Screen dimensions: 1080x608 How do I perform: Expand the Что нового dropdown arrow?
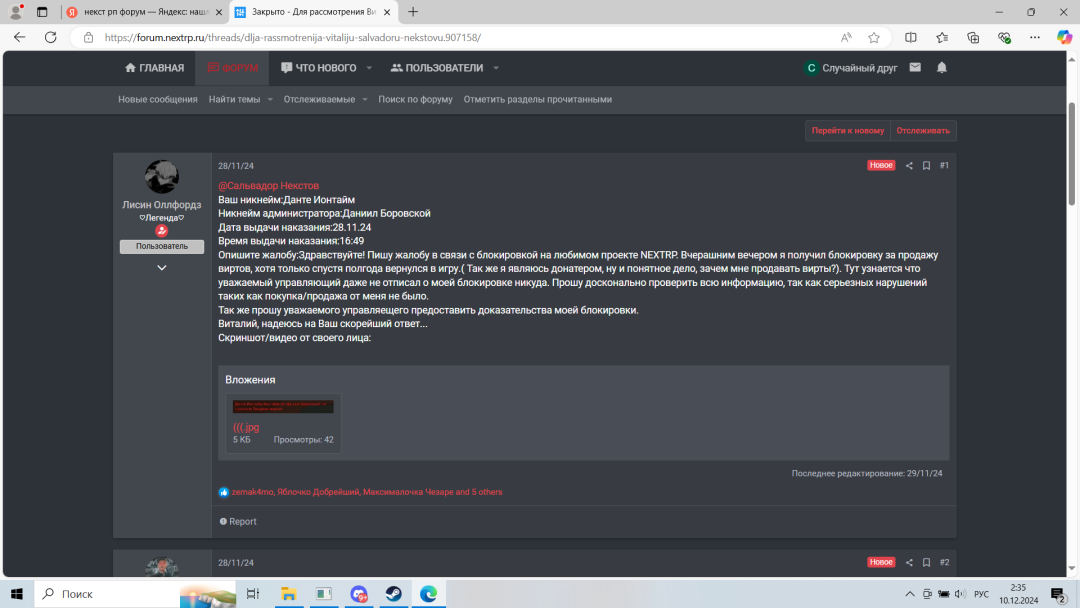(369, 68)
